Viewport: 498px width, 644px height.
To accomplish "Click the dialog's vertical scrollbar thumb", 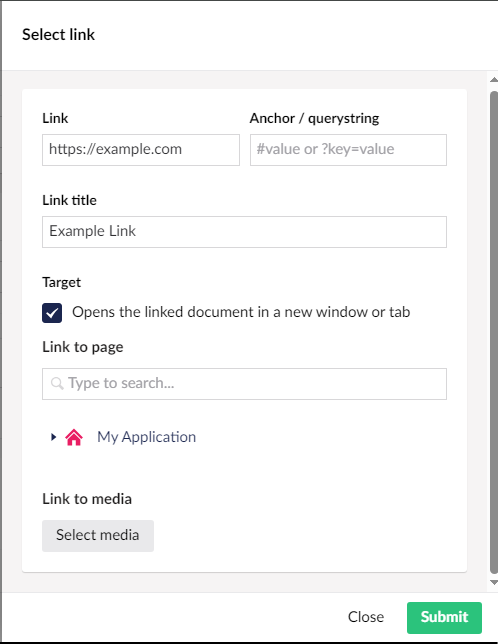I will (494, 332).
